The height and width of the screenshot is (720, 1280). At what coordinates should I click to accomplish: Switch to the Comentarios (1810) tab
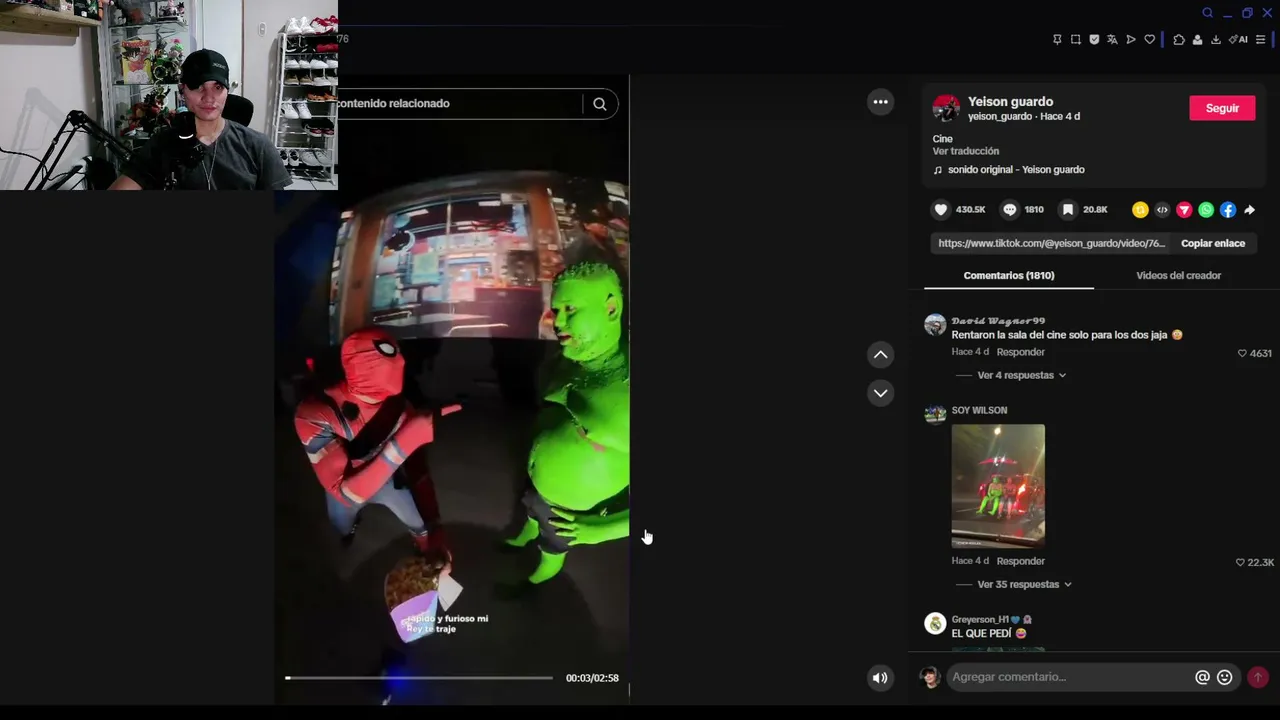tap(1009, 275)
